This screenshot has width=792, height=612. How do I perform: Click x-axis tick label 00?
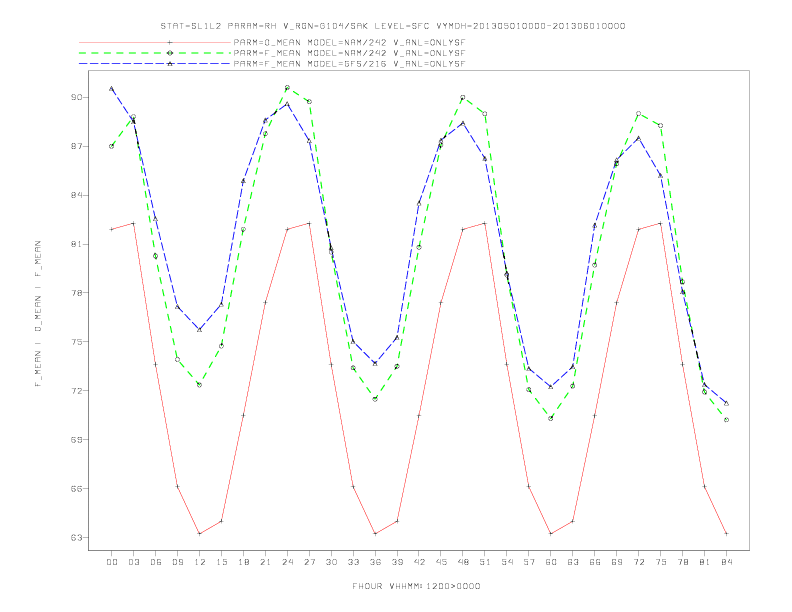pos(112,562)
